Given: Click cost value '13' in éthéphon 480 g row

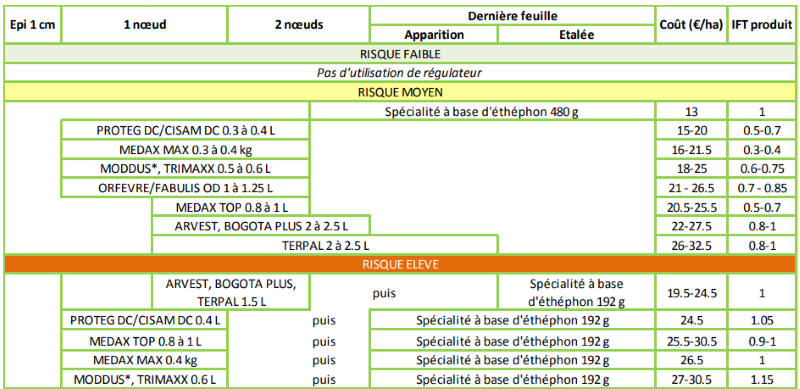Looking at the screenshot, I should [691, 112].
